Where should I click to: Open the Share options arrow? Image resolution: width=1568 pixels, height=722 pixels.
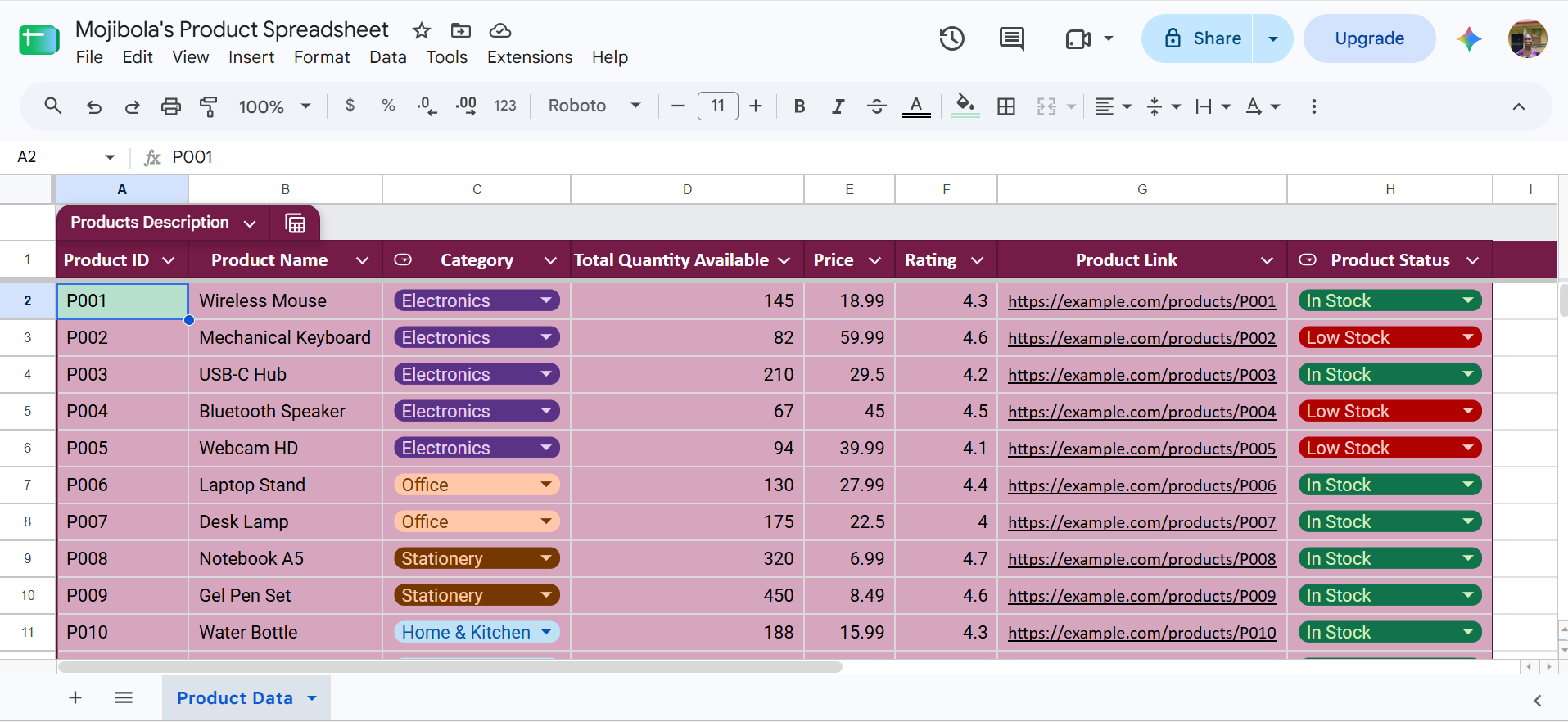click(x=1273, y=38)
